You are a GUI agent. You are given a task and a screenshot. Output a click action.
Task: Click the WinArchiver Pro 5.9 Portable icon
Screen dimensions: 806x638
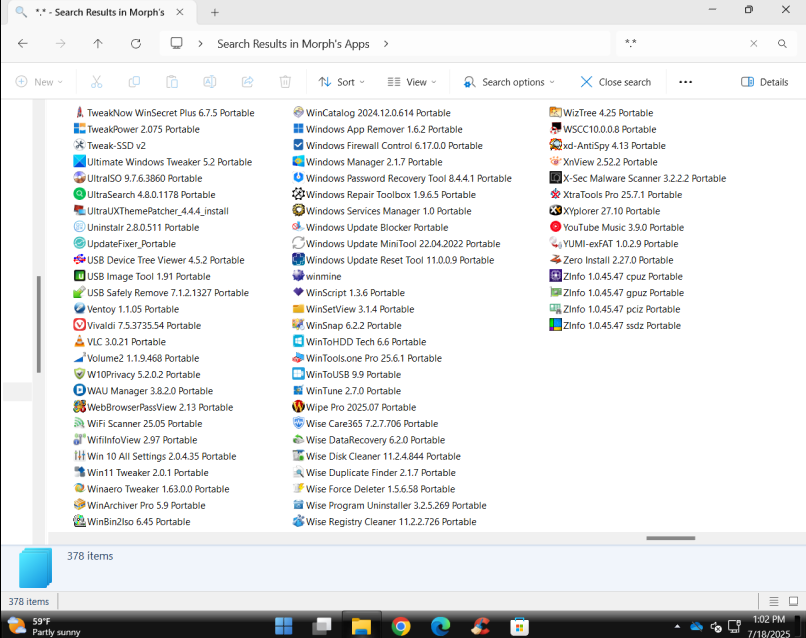79,505
